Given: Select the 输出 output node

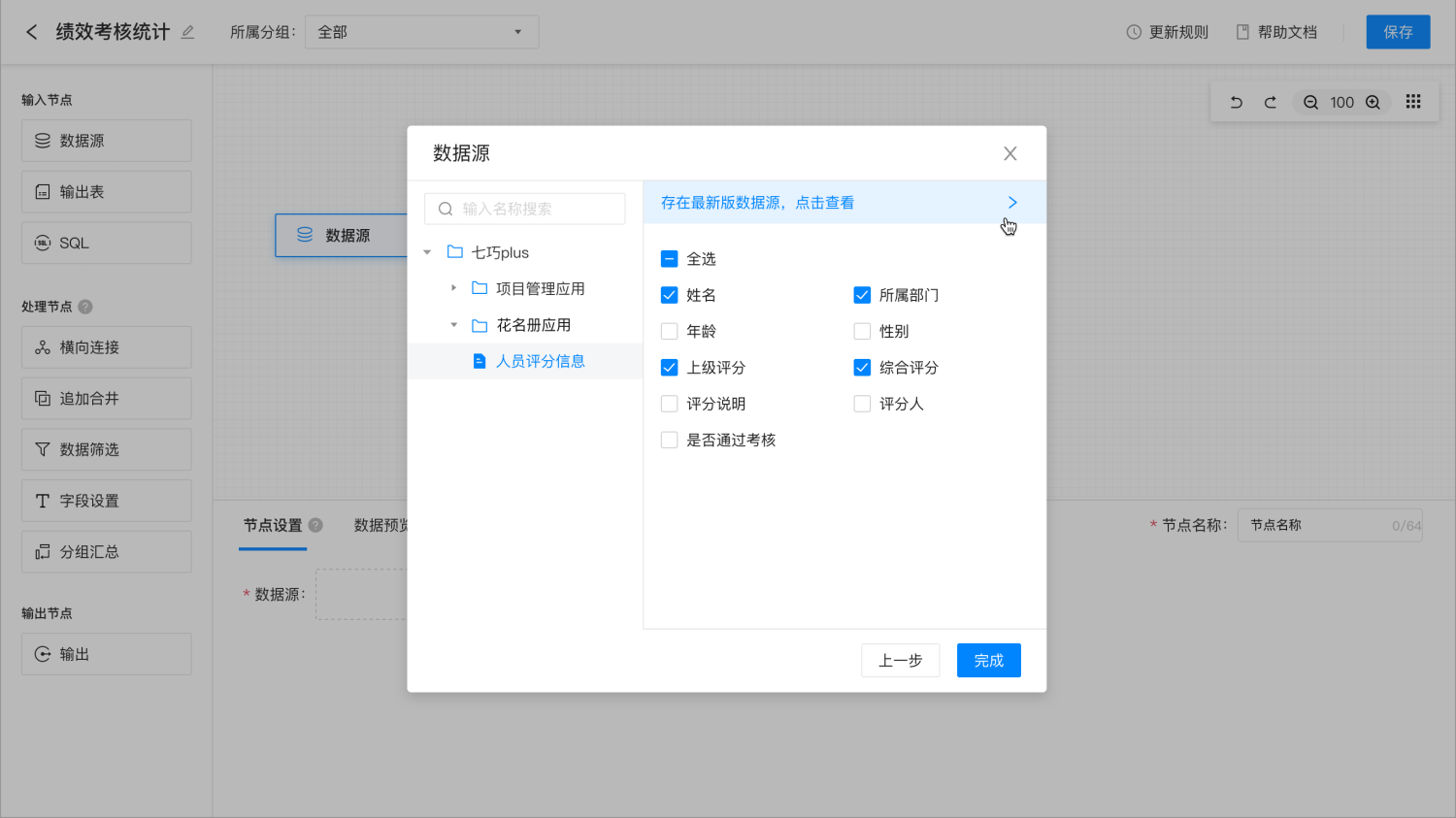Looking at the screenshot, I should [107, 654].
